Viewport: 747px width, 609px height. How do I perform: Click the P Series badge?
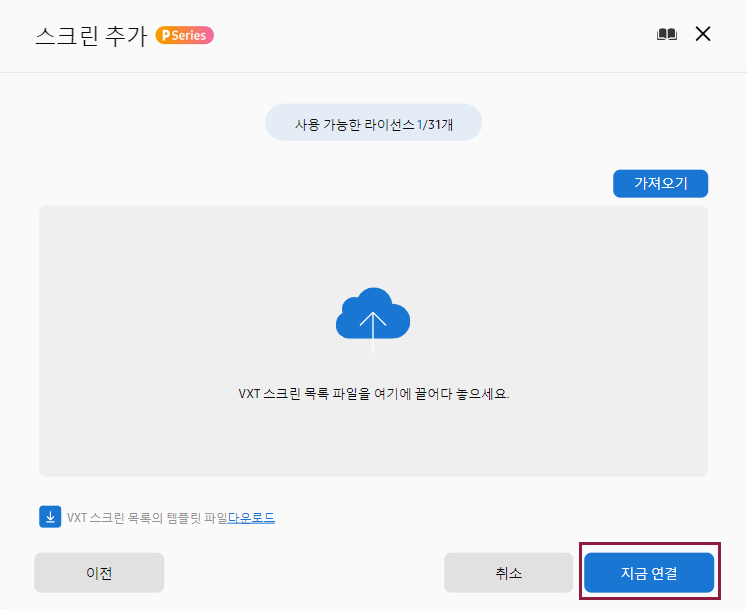coord(184,35)
